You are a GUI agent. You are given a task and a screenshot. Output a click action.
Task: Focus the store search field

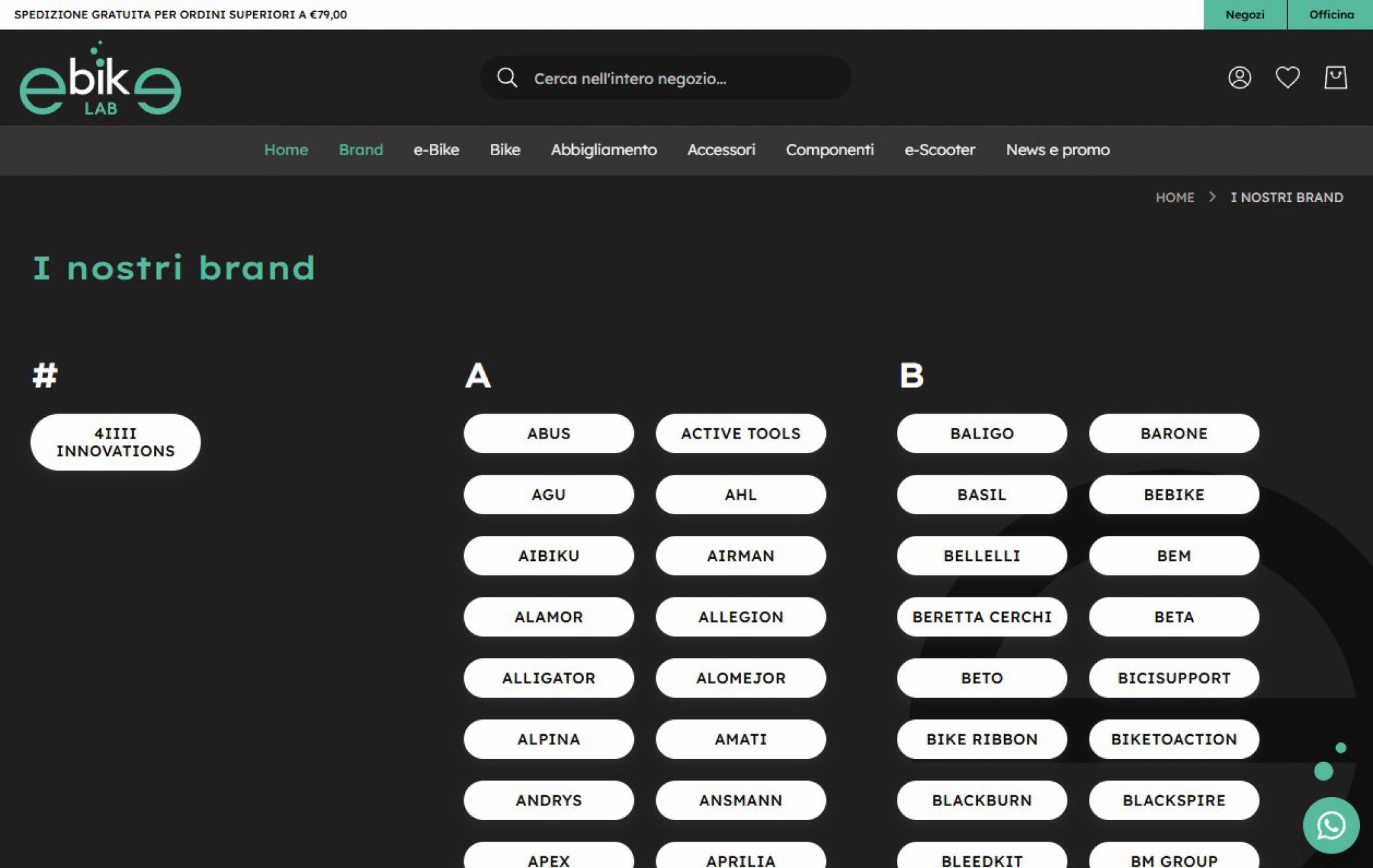pos(665,78)
